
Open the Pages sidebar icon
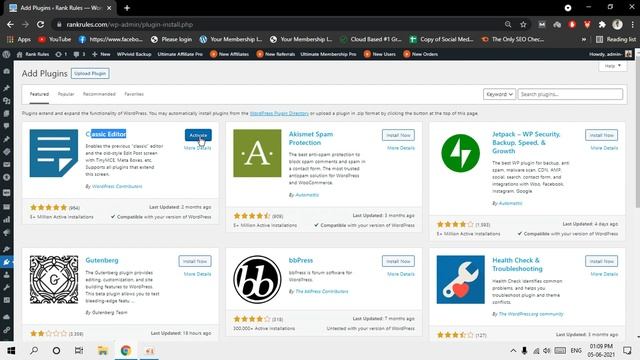click(x=7, y=113)
